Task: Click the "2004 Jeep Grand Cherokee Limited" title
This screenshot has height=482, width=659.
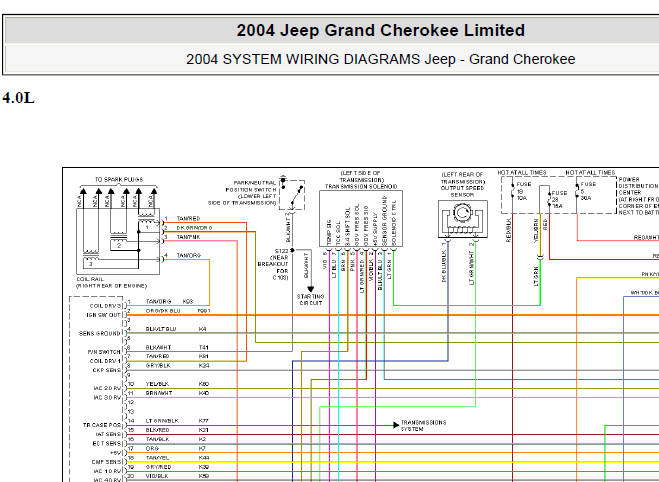Action: click(x=380, y=30)
